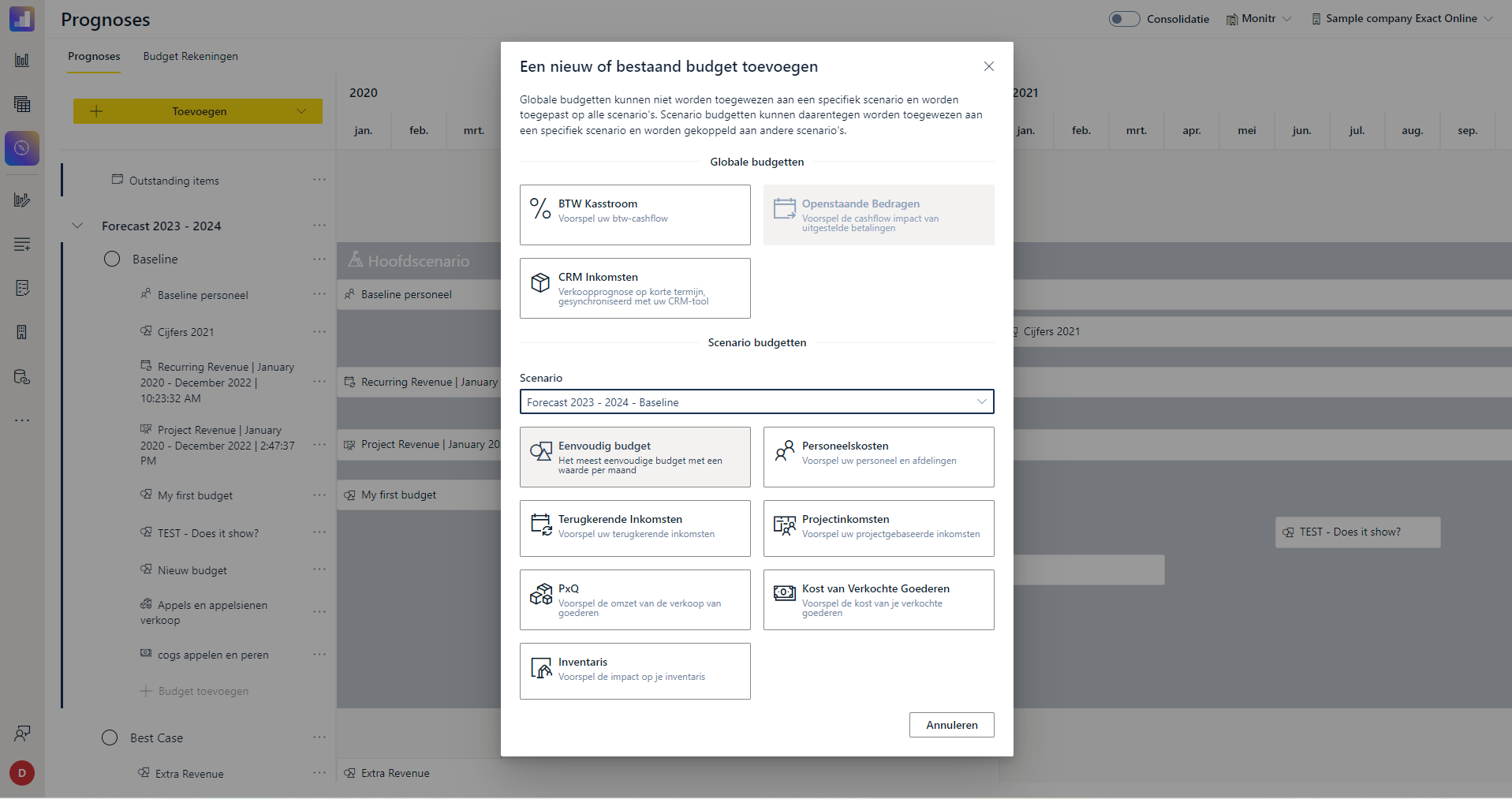
Task: Click the Annuleren button
Action: (951, 725)
